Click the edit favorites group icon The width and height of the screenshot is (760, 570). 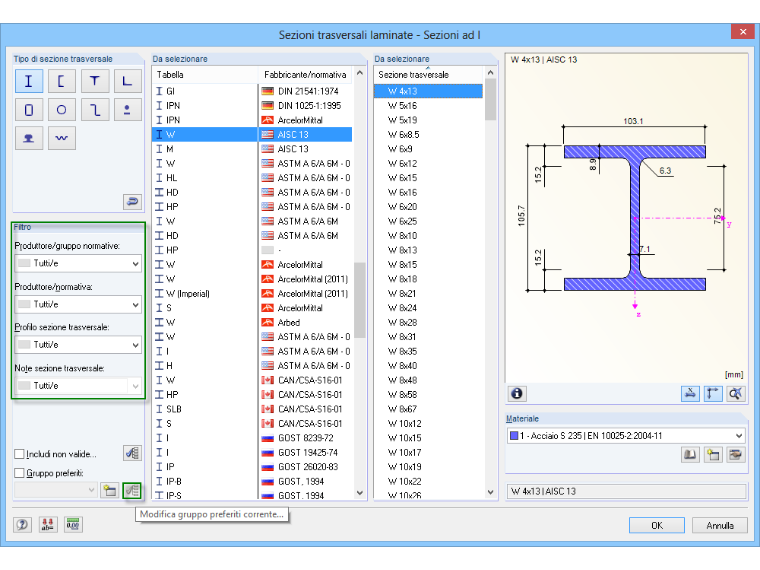click(132, 491)
